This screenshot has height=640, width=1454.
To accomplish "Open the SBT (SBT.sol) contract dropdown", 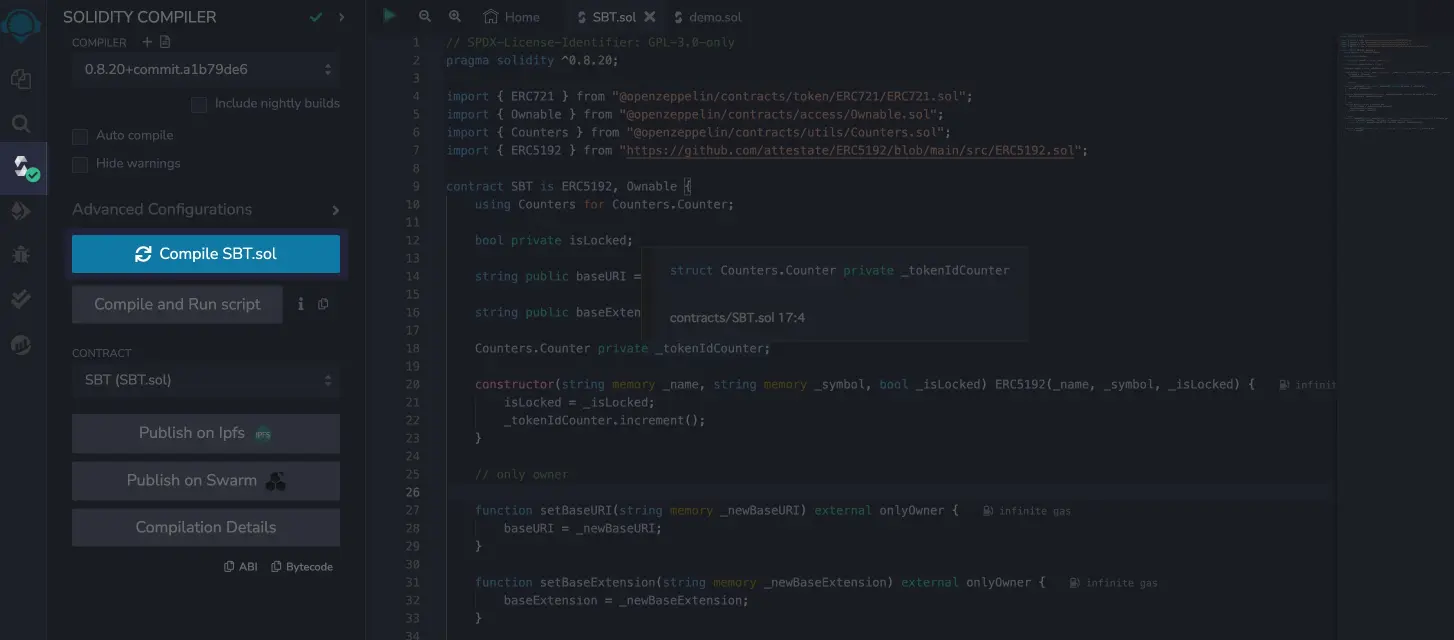I will coord(206,380).
